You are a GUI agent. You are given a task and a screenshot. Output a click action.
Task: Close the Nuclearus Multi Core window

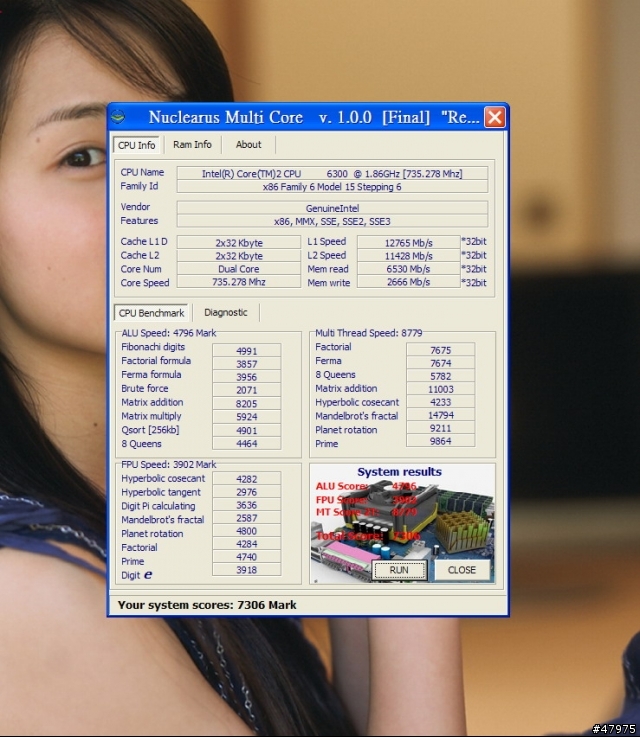pos(495,117)
